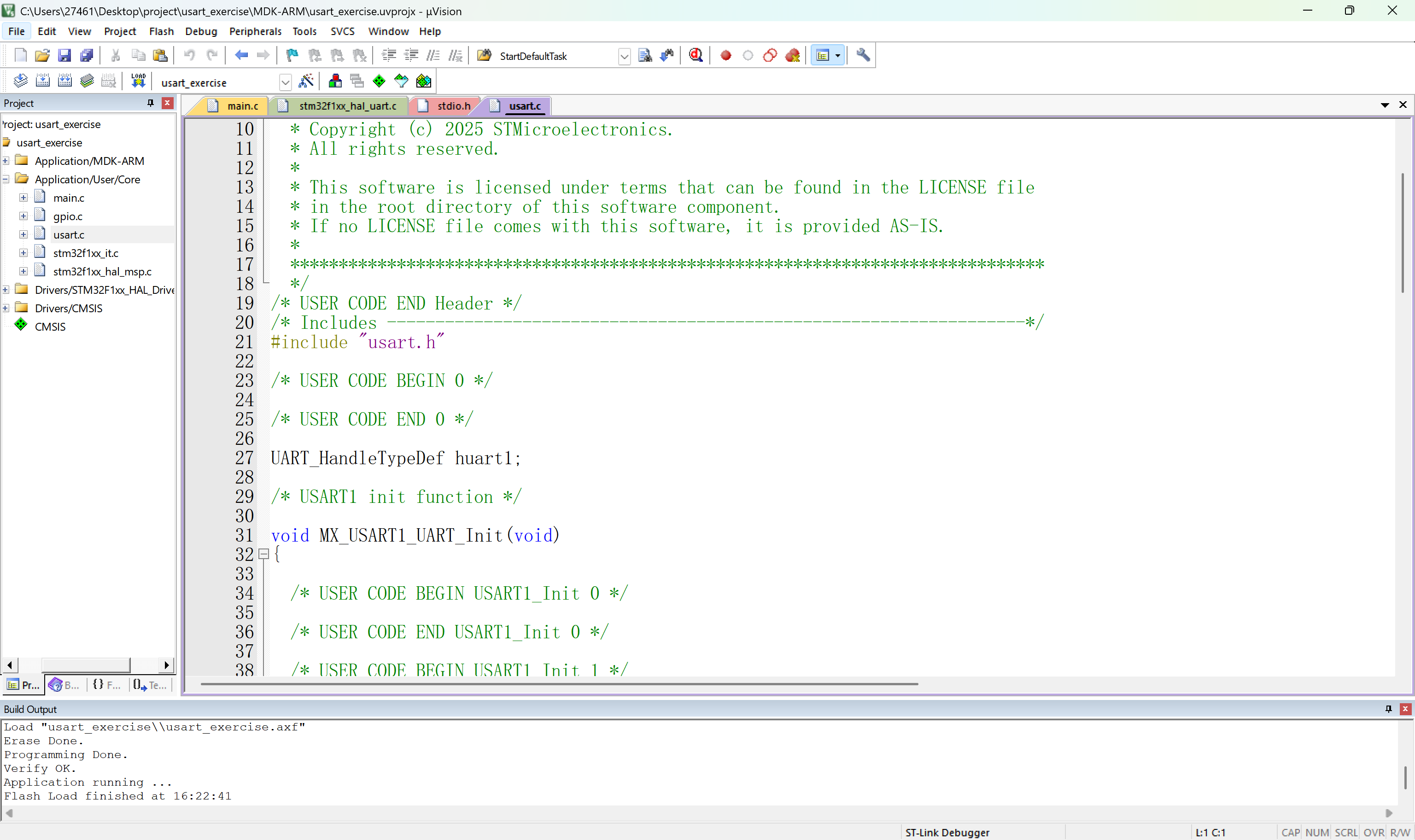Switch to the stm32f1xx_hal_uart.c tab
Image resolution: width=1415 pixels, height=840 pixels.
(x=347, y=106)
